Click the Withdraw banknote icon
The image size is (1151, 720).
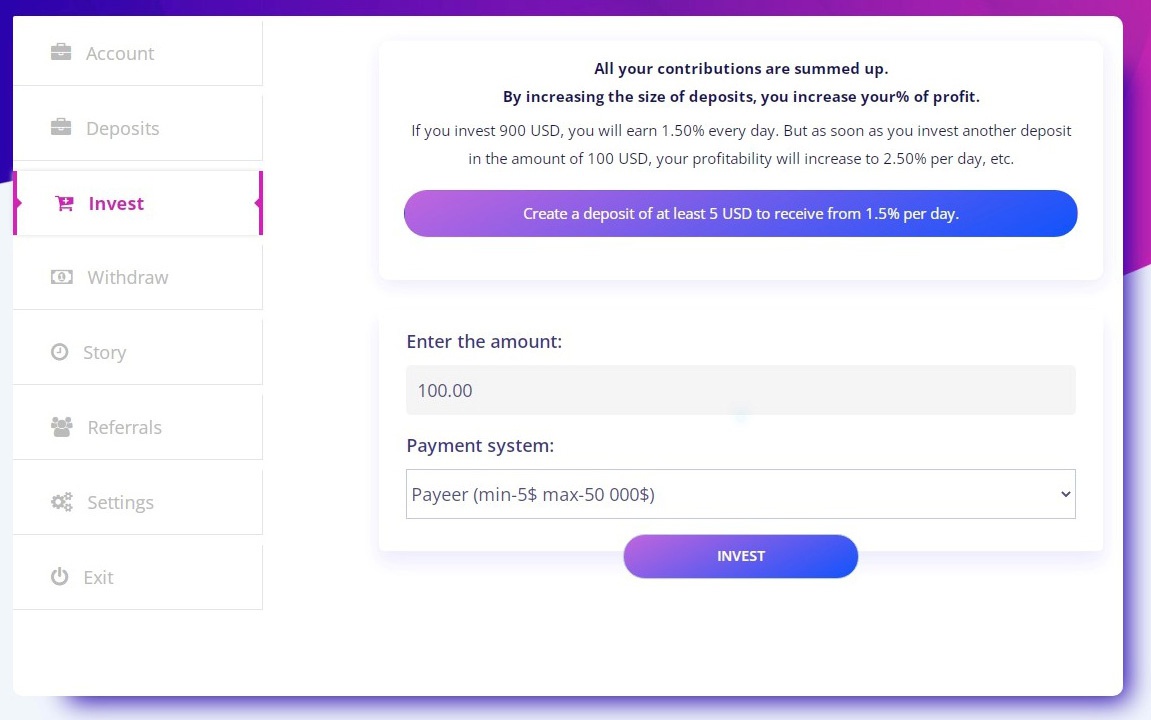pyautogui.click(x=62, y=277)
